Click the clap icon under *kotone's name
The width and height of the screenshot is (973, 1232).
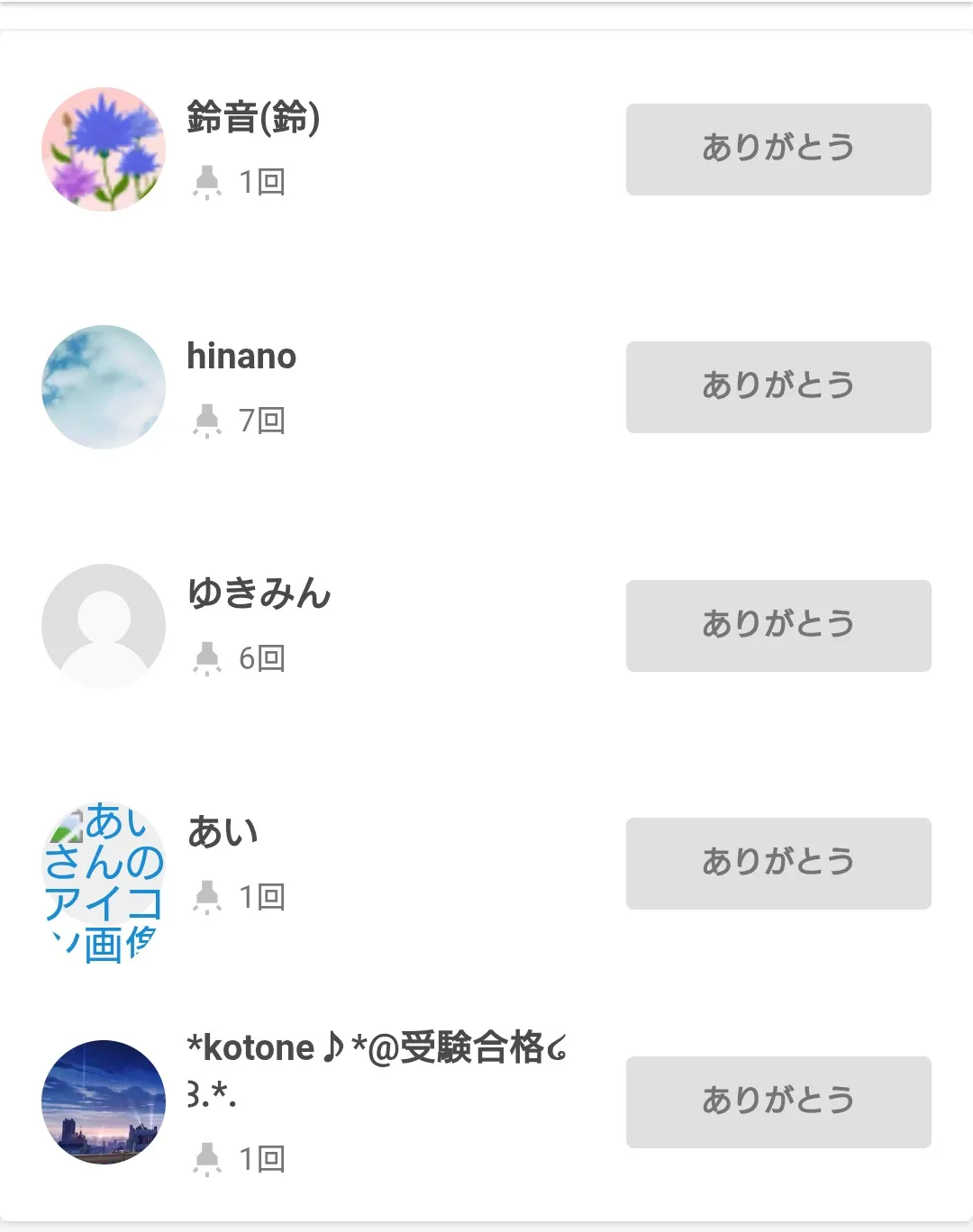tap(207, 1159)
